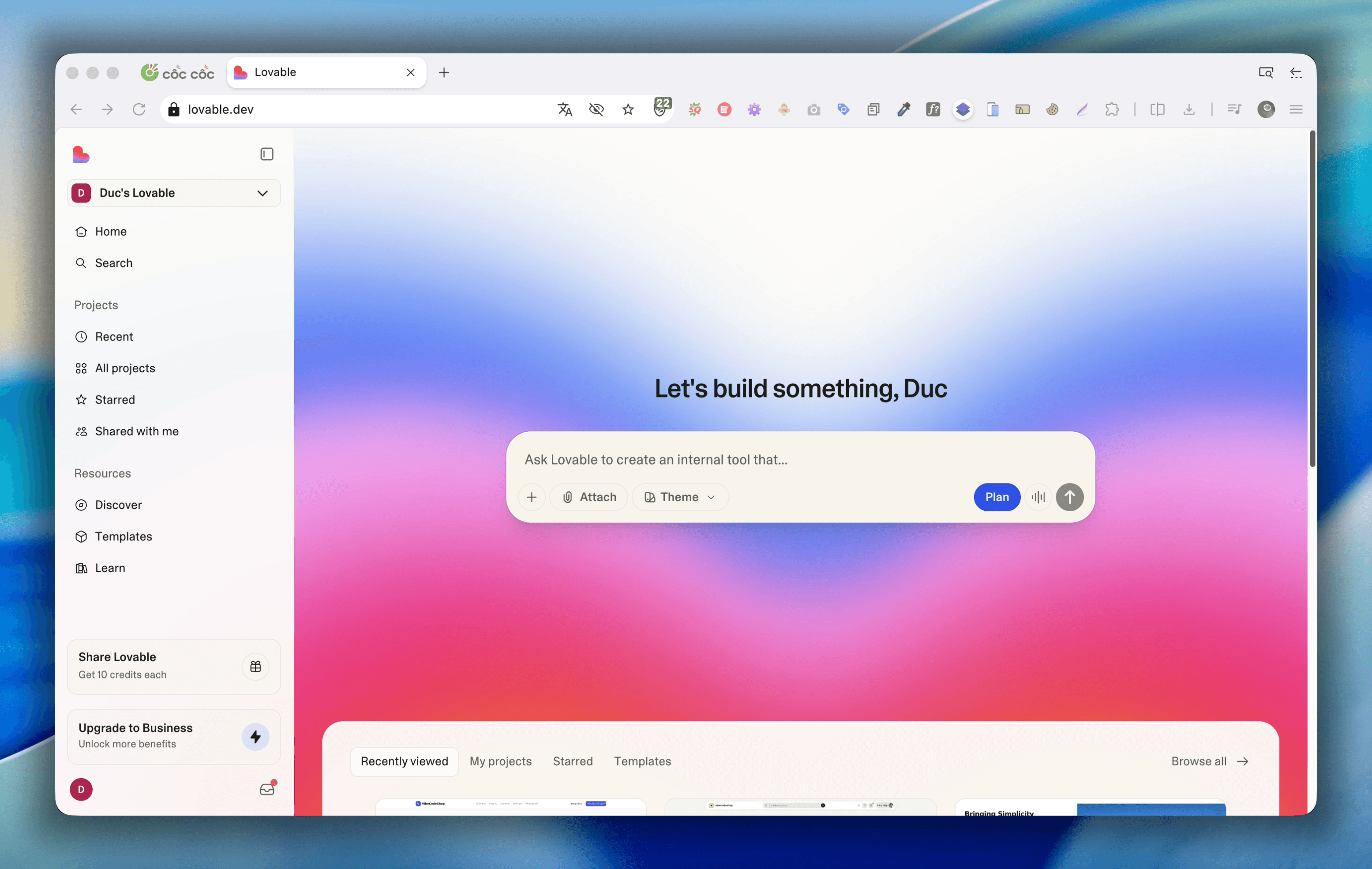Switch to My projects tab
1372x869 pixels.
[x=500, y=761]
